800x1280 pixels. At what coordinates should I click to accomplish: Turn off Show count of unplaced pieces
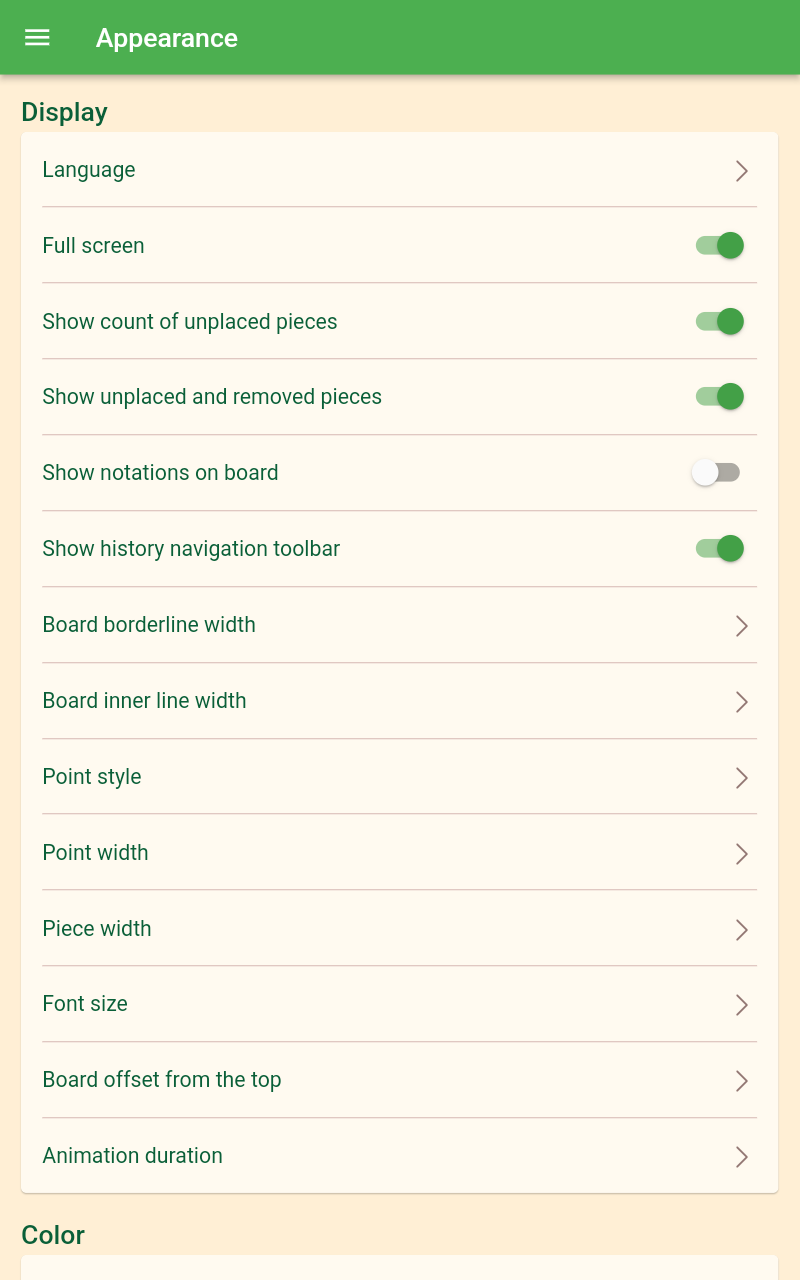(x=720, y=322)
